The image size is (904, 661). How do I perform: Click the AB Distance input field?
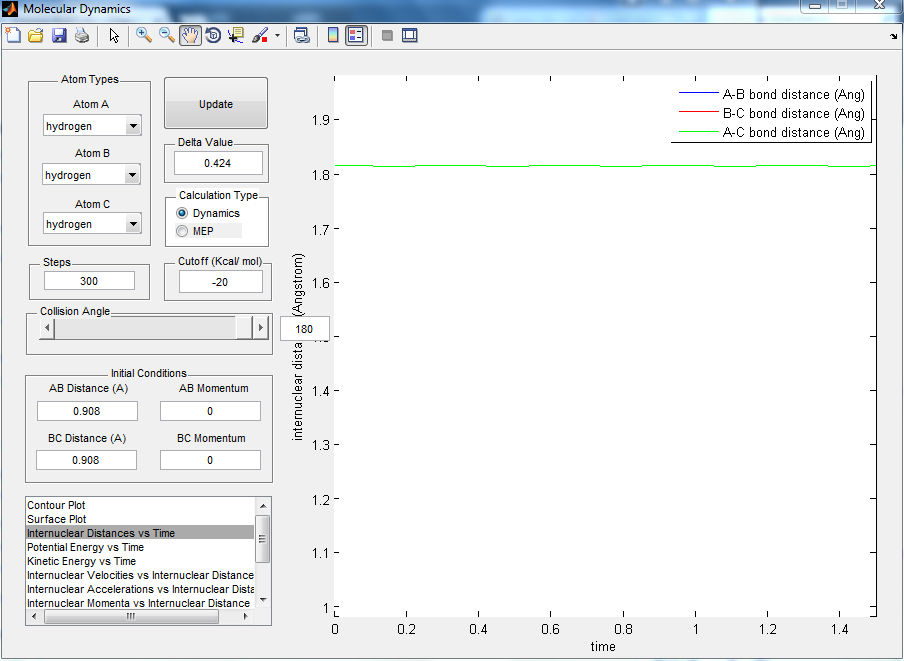pyautogui.click(x=87, y=411)
